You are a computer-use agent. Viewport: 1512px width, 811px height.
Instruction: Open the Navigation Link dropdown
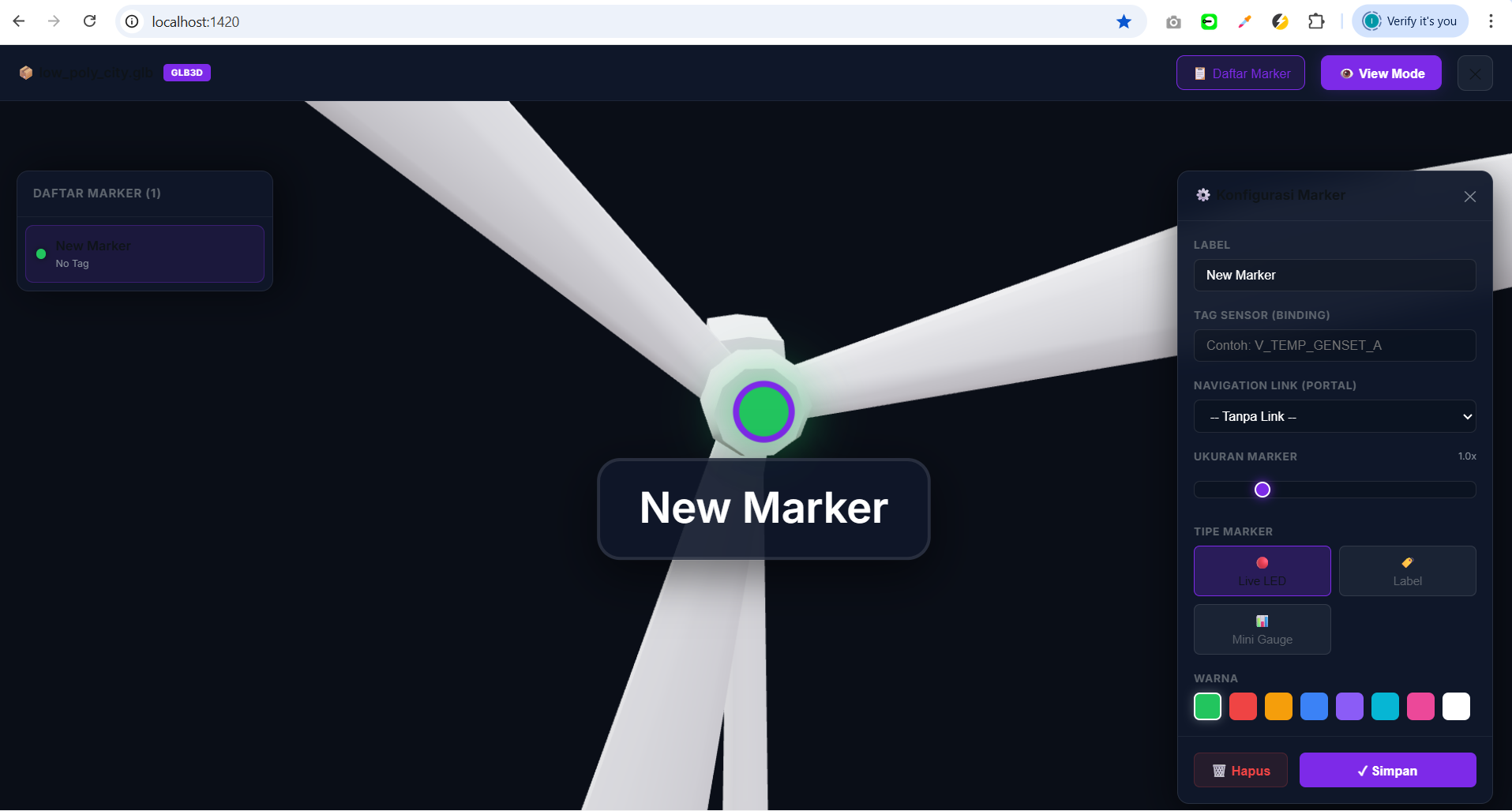pos(1334,416)
